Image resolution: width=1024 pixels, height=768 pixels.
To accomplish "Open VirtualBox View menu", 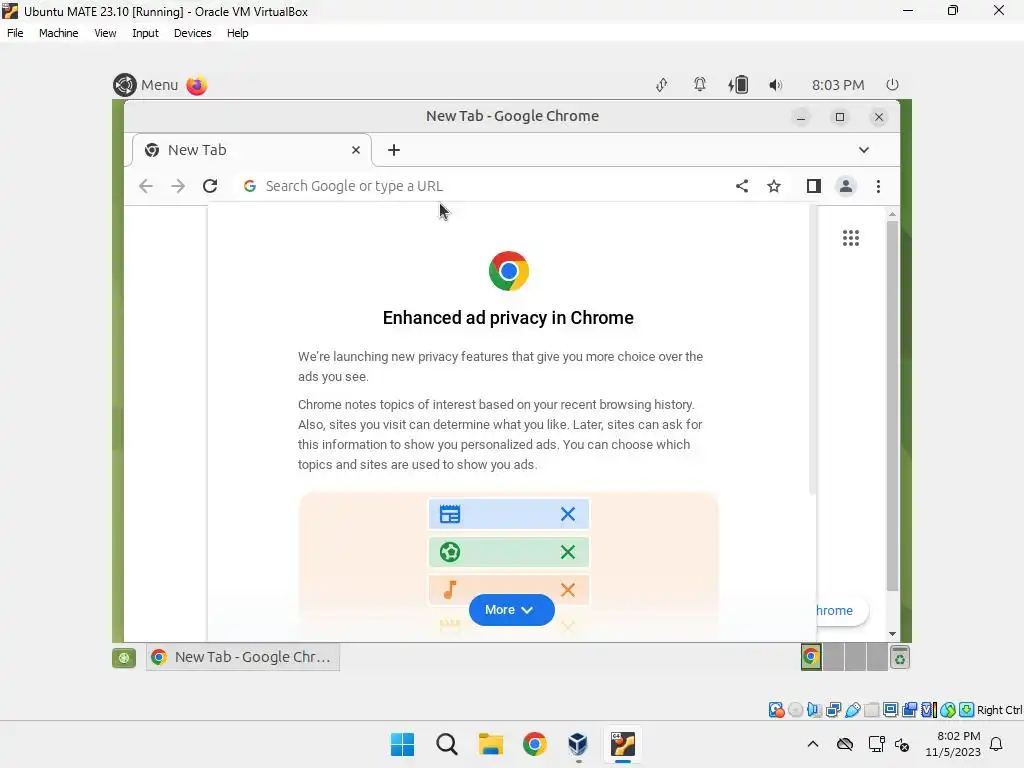I will [x=105, y=33].
